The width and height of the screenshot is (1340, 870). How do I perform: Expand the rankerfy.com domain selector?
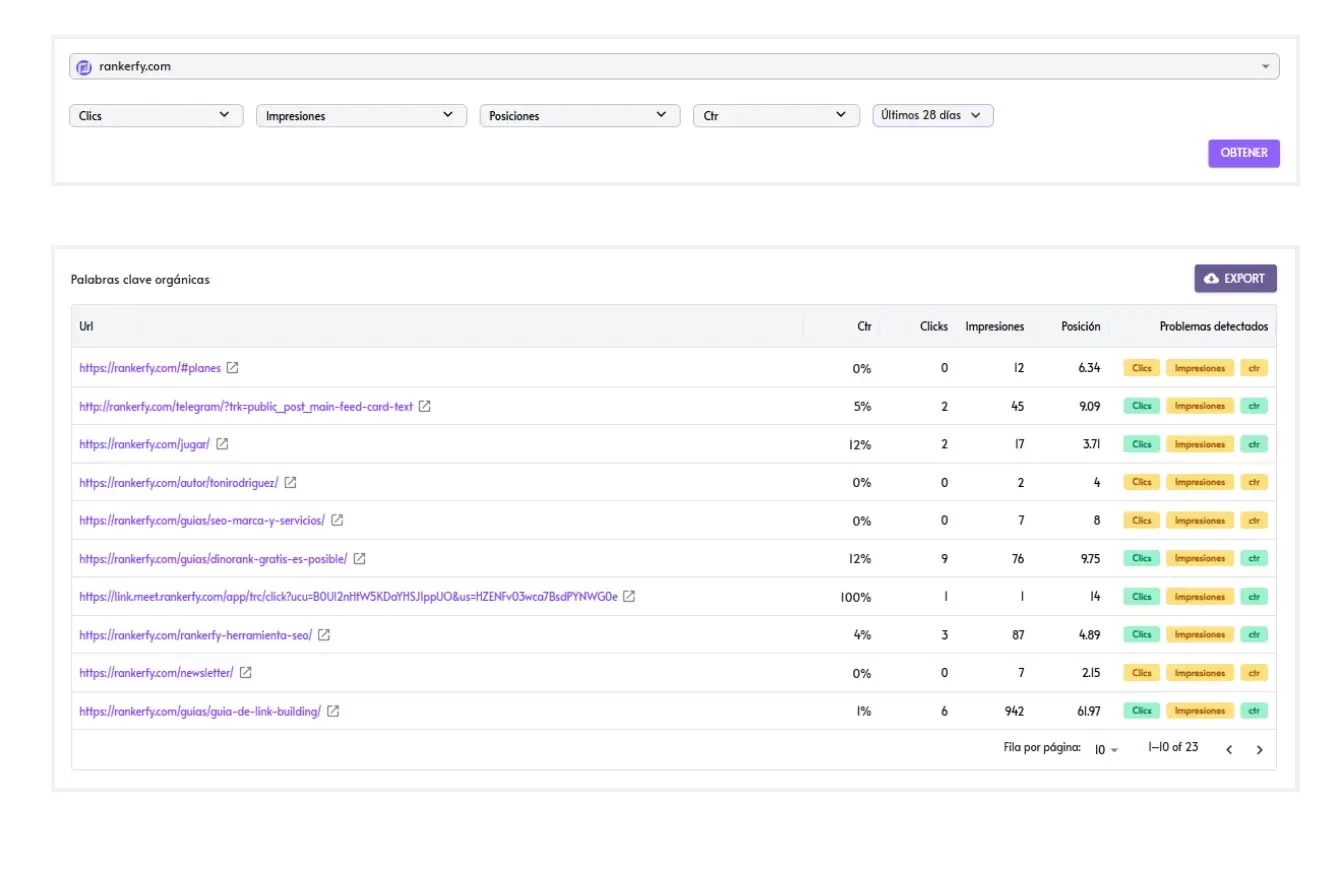click(674, 67)
